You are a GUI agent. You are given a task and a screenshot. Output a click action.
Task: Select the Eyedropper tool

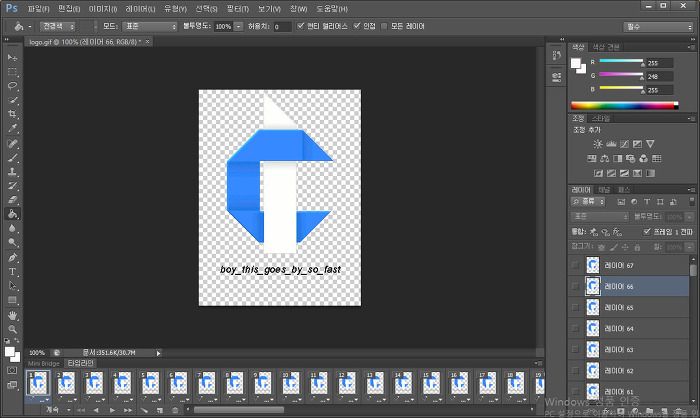click(12, 129)
